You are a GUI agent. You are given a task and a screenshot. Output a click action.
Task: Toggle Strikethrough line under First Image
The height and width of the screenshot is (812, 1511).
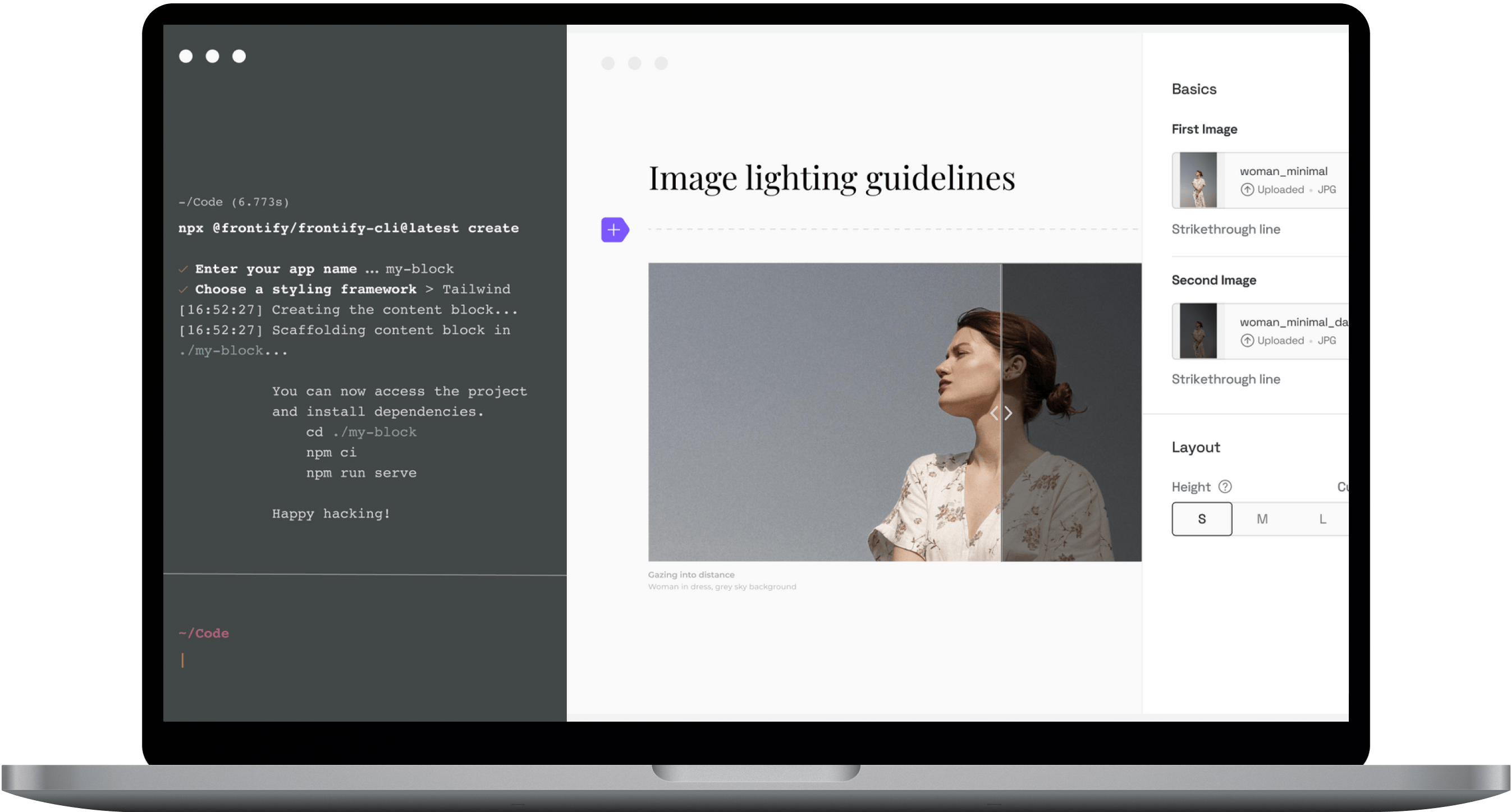click(1226, 230)
